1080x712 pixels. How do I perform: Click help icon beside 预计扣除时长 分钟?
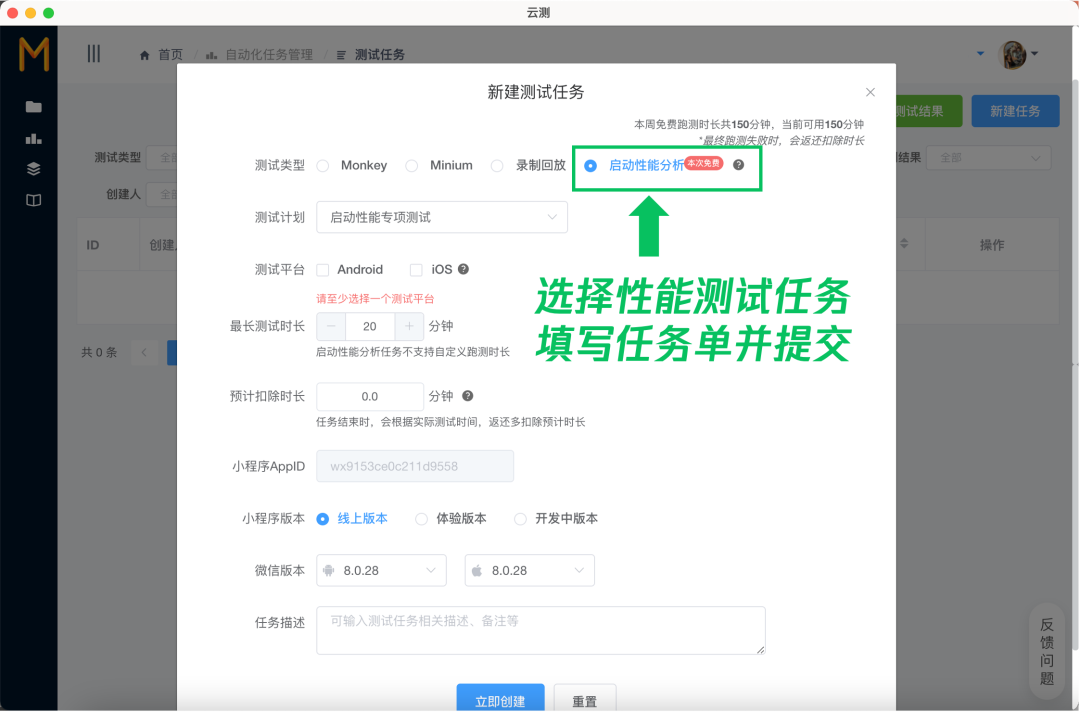(468, 396)
